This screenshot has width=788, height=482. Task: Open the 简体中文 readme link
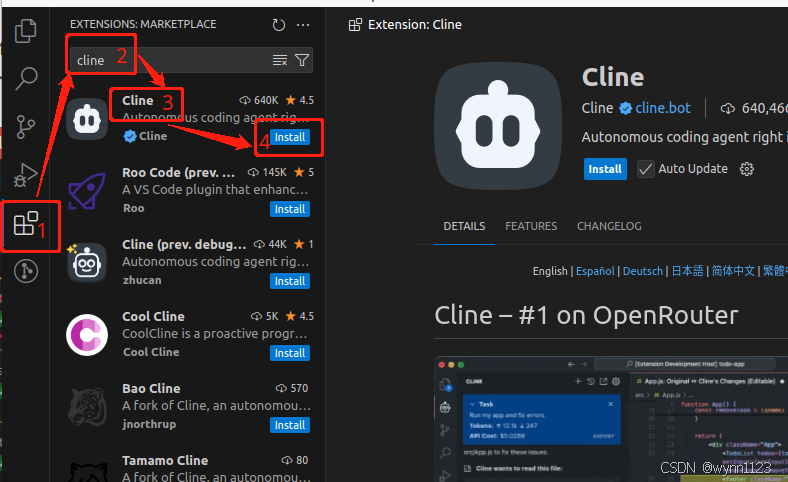(733, 271)
